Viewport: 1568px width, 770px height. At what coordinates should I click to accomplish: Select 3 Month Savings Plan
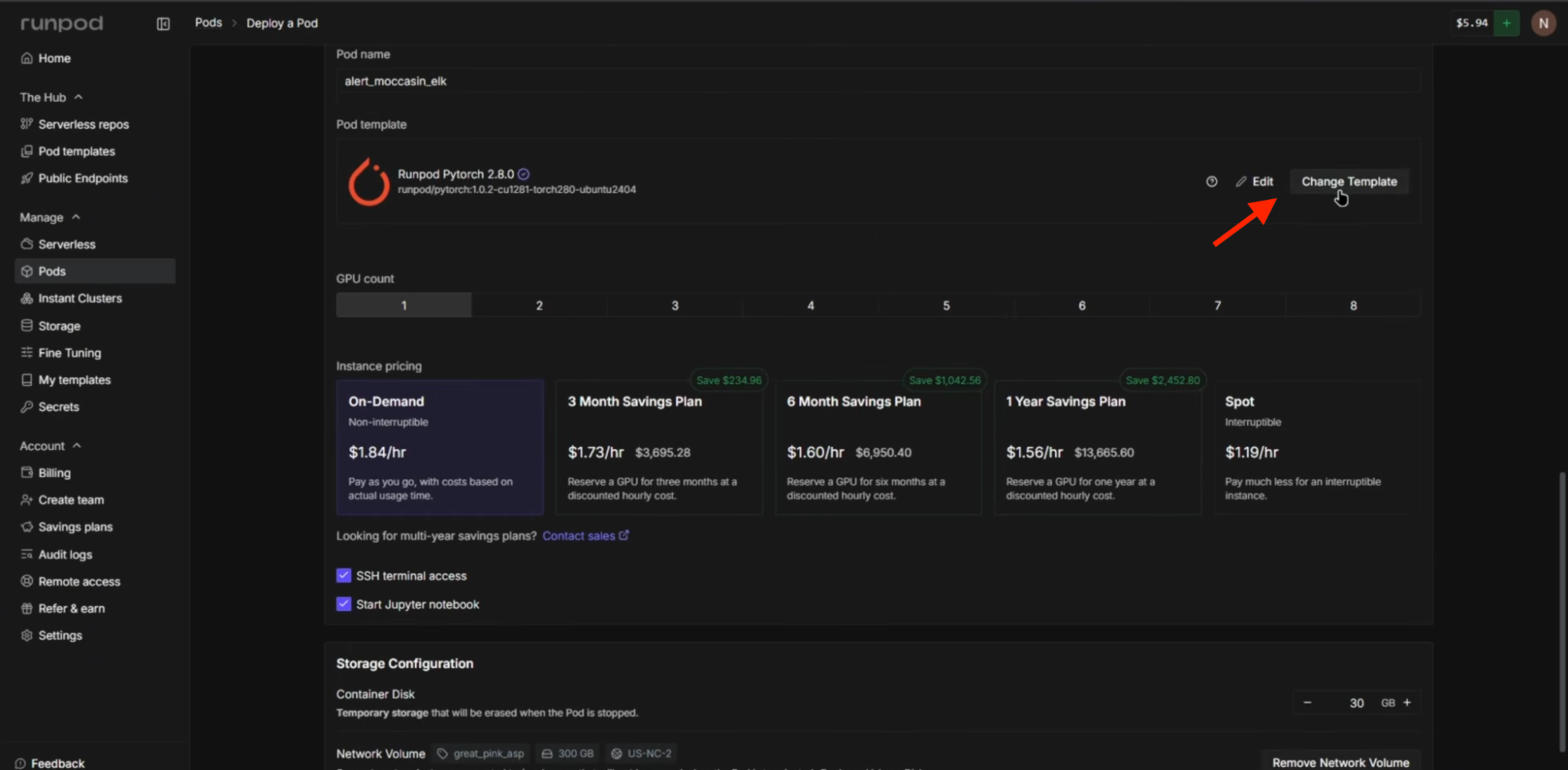tap(659, 447)
